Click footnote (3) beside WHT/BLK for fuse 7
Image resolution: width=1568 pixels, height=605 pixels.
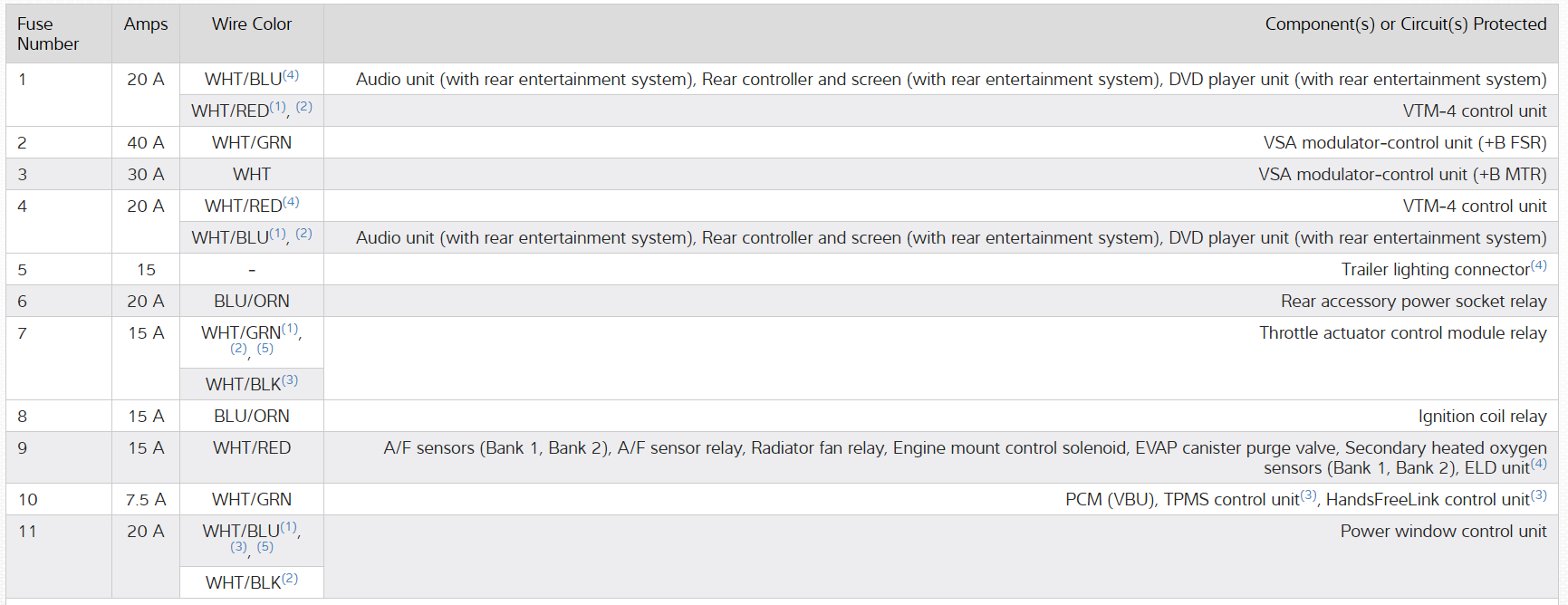tap(290, 380)
